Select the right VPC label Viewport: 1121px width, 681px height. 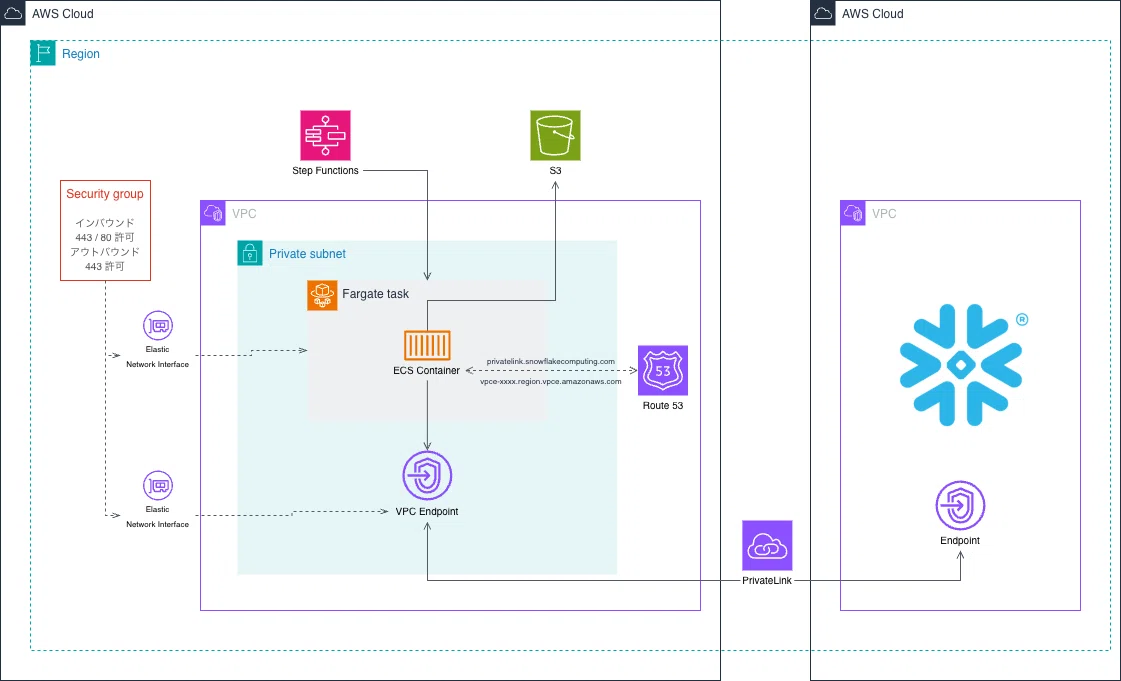(x=884, y=214)
